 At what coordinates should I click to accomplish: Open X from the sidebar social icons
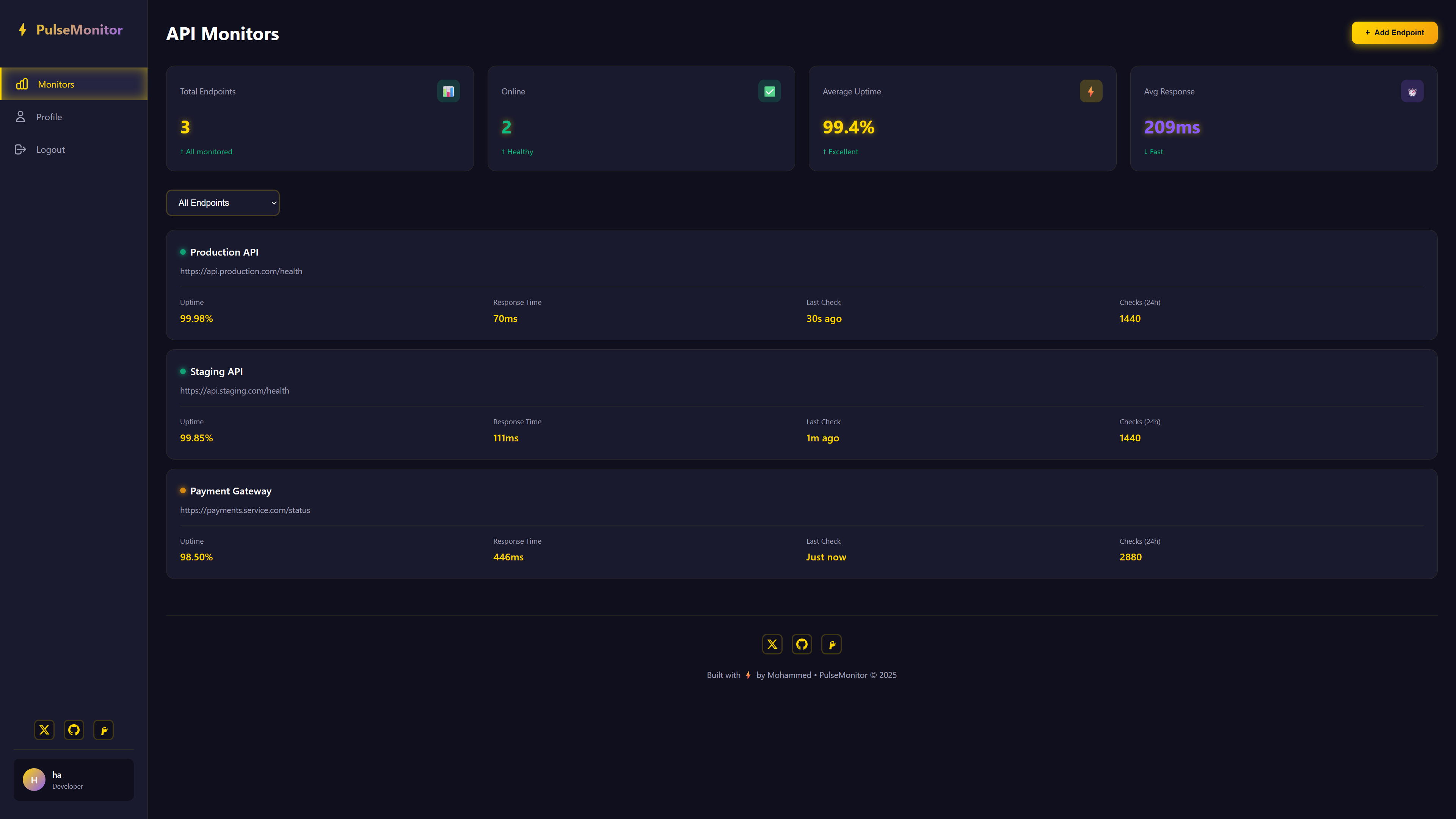tap(44, 730)
